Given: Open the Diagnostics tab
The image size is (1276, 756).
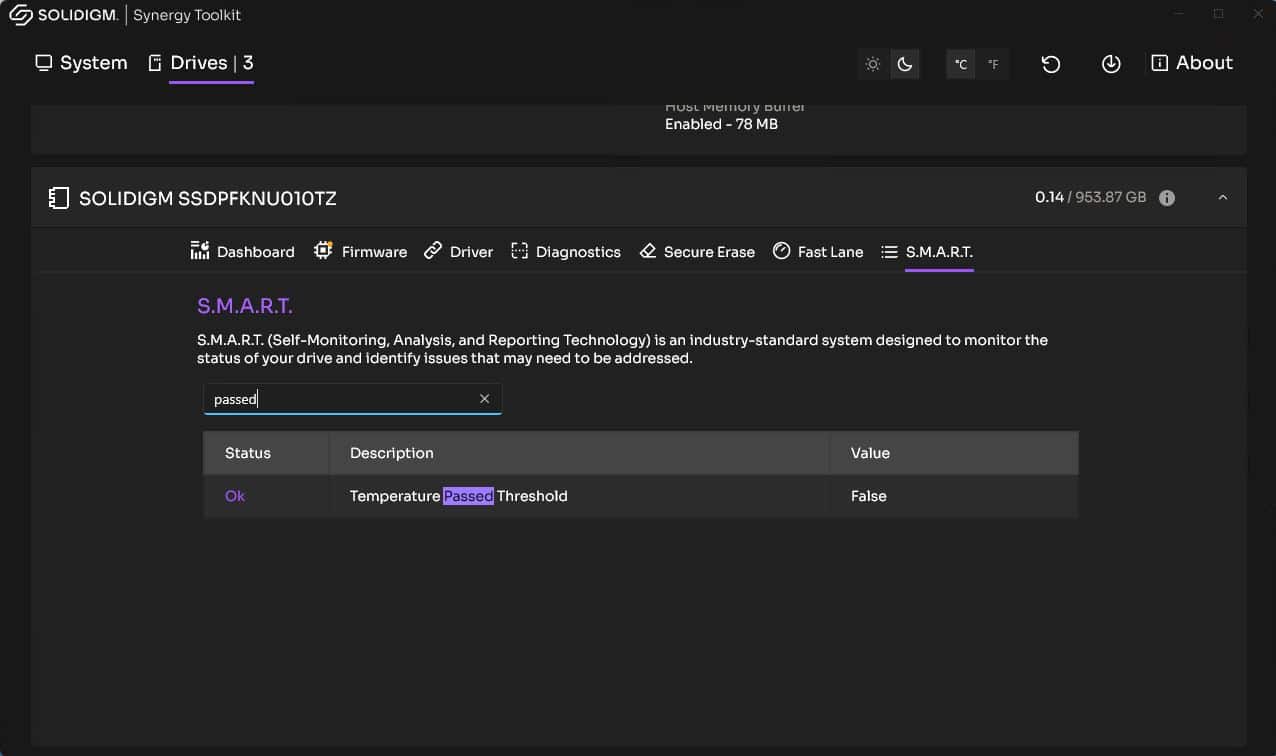Looking at the screenshot, I should [x=566, y=252].
